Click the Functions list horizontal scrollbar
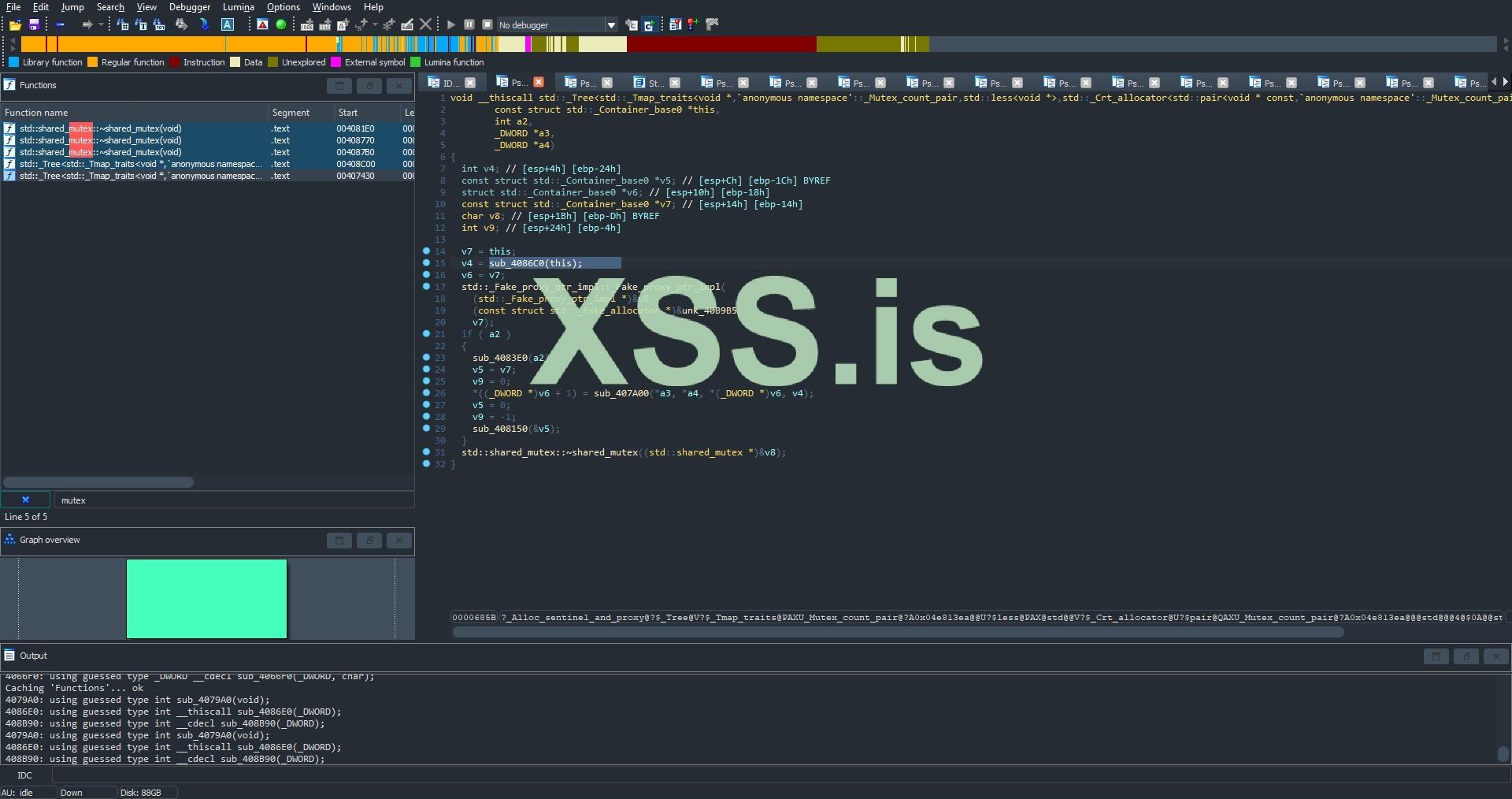The image size is (1512, 799). coord(98,481)
